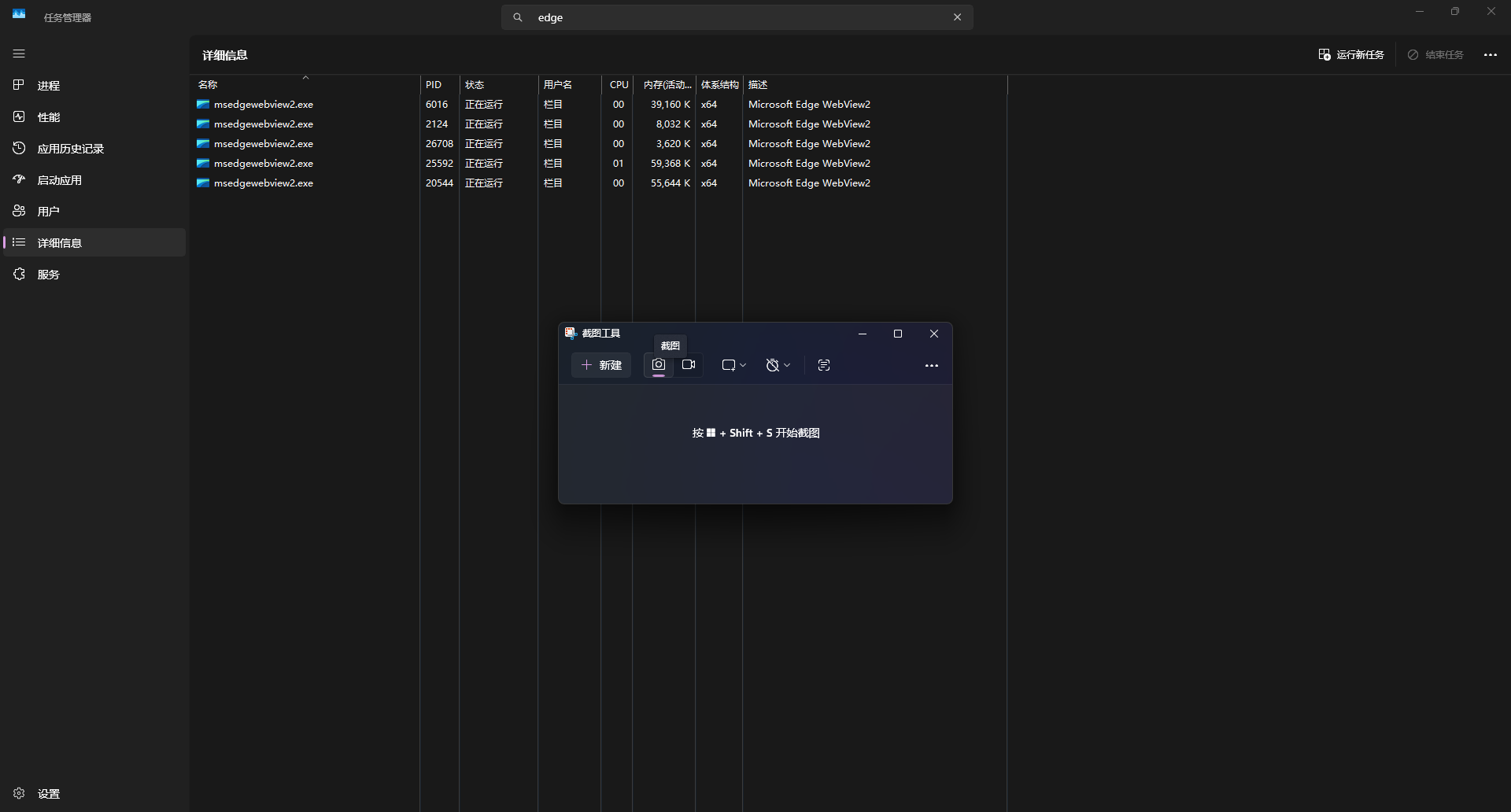The width and height of the screenshot is (1511, 812).
Task: Click the 59,368 K memory value
Action: click(x=671, y=163)
